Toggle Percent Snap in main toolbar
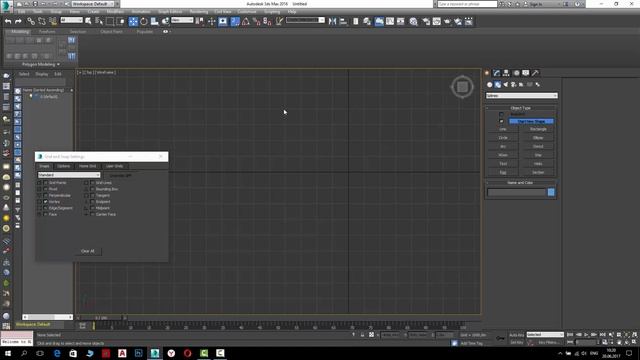 tap(257, 21)
